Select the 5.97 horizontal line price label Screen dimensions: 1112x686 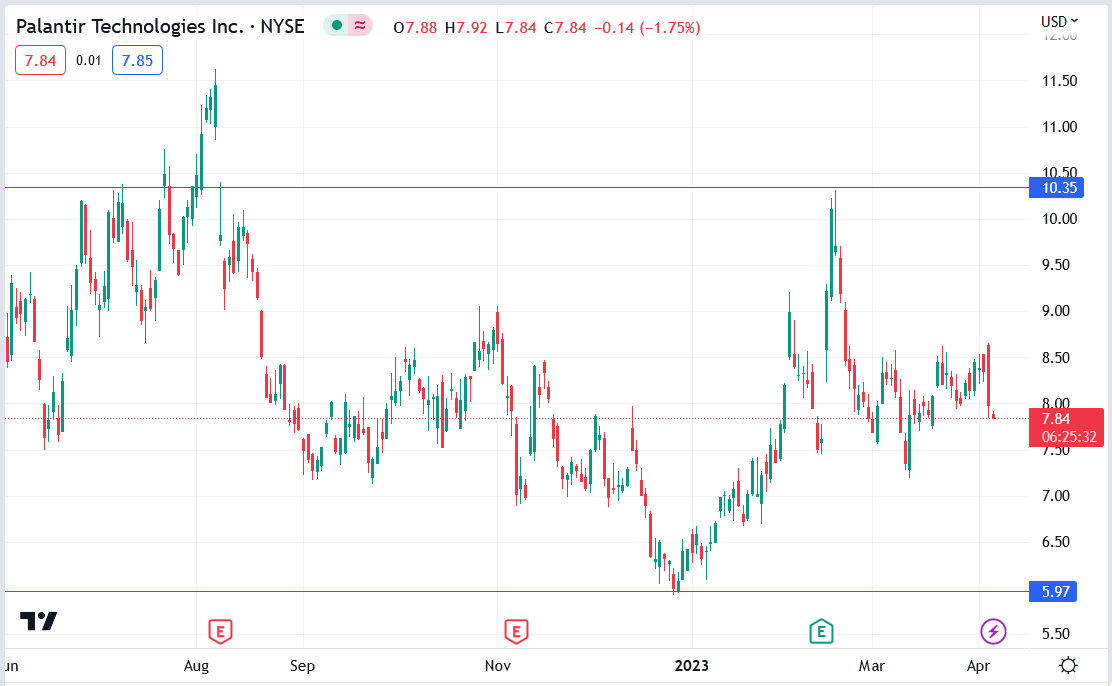[1053, 592]
